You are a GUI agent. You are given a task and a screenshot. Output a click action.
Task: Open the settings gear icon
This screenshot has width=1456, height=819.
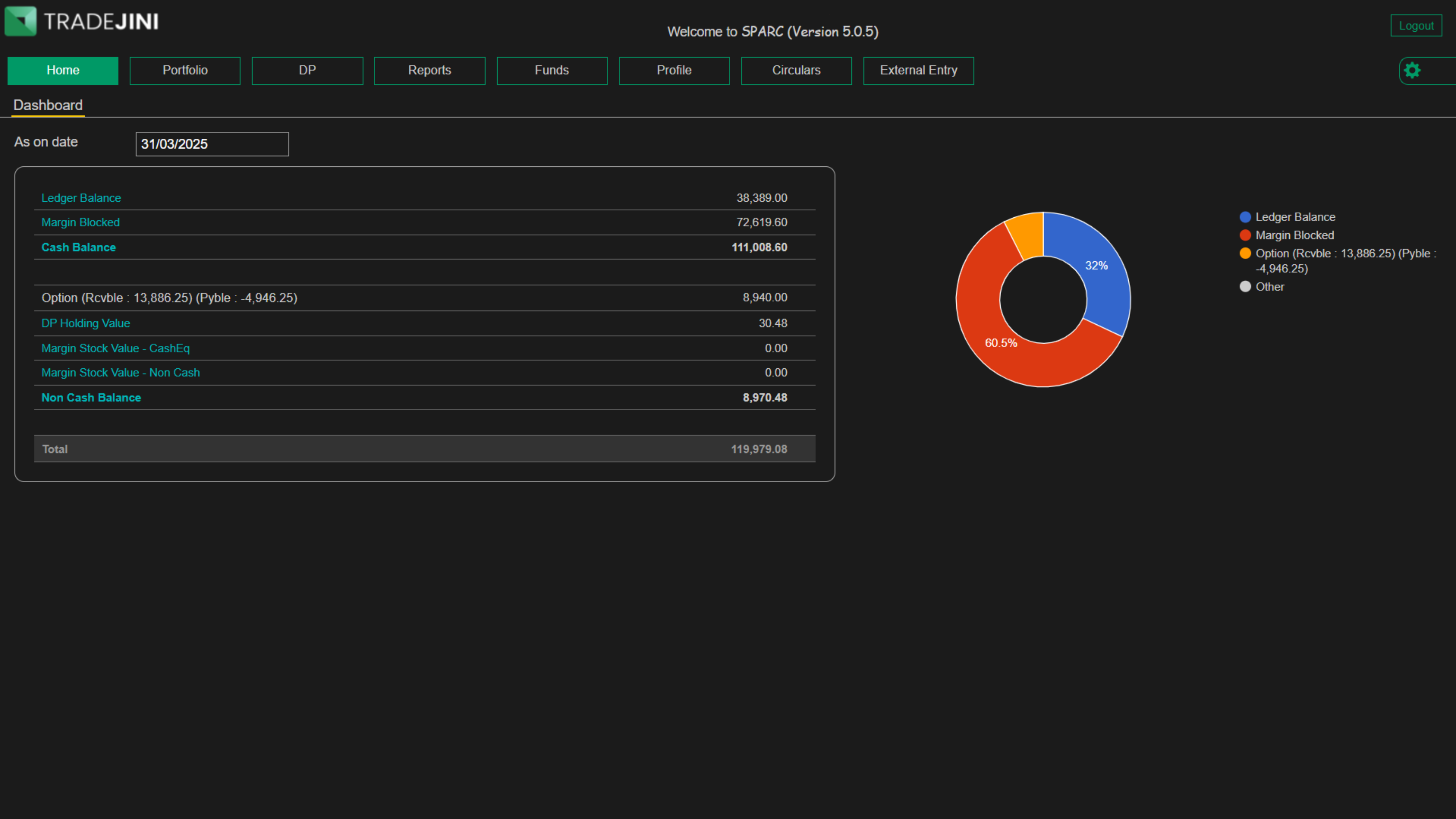[1412, 71]
